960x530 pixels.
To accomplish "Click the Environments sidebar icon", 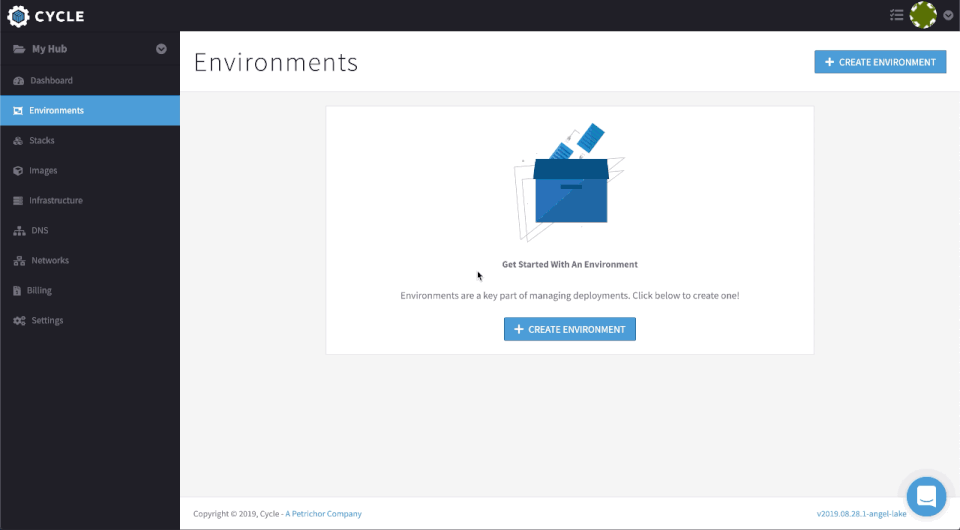I will coord(18,111).
